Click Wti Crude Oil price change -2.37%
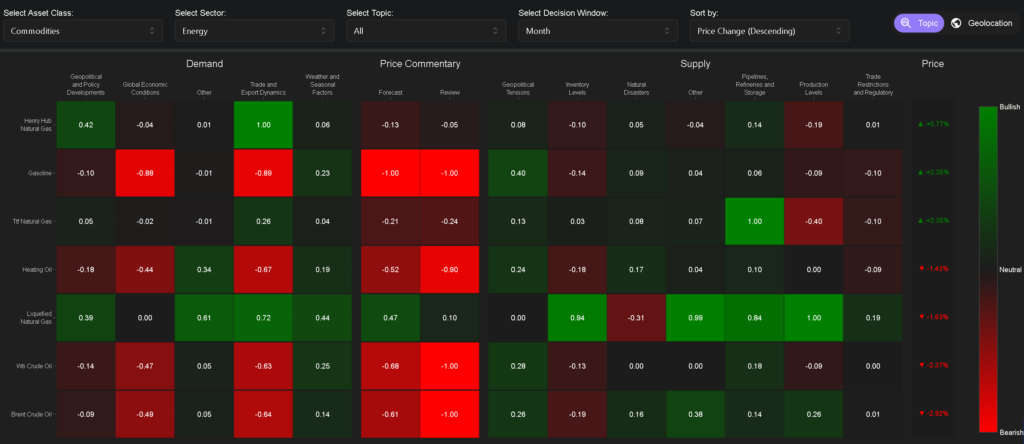Viewport: 1024px width, 444px height. pos(933,365)
